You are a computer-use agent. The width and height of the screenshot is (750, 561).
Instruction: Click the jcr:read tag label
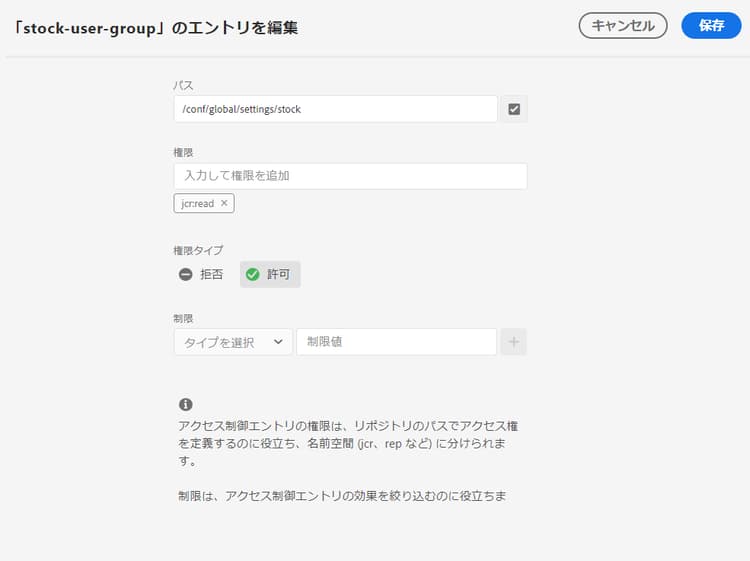click(198, 204)
